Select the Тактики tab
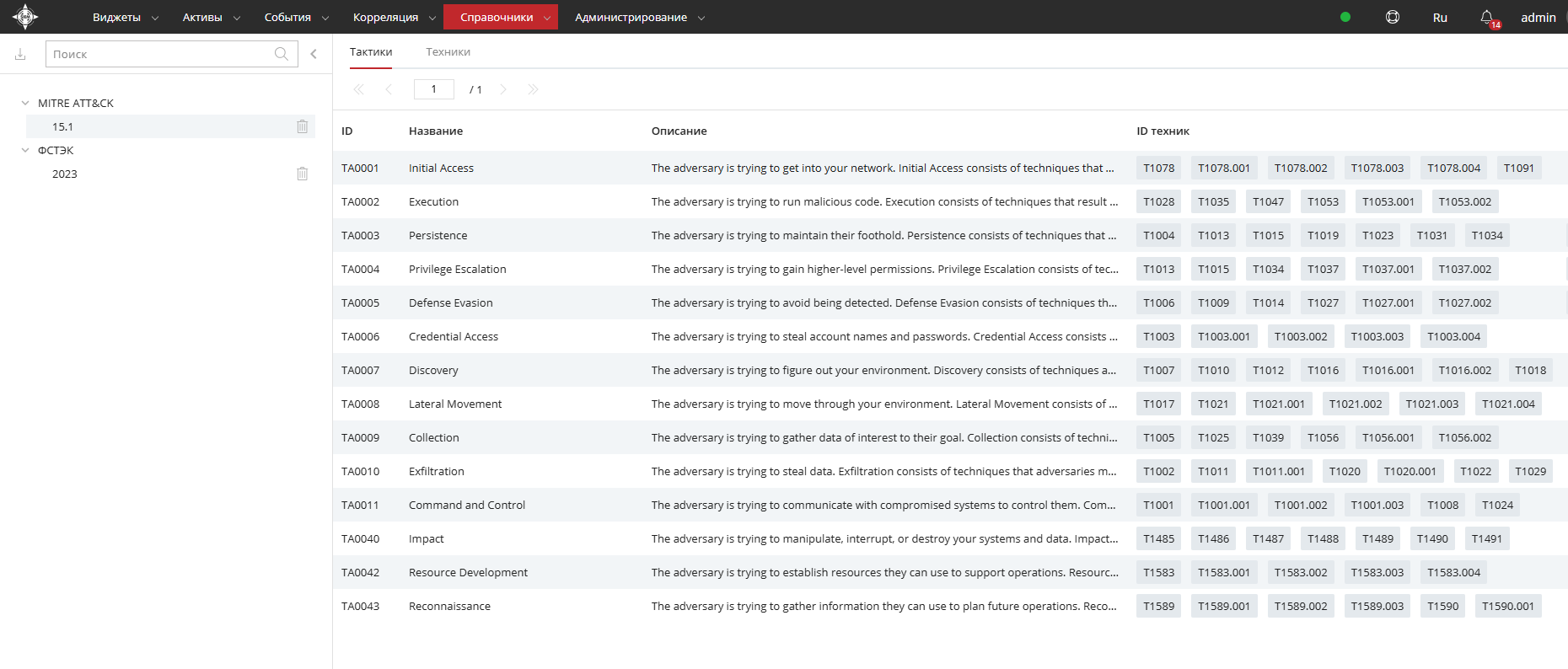1568x669 pixels. click(371, 51)
